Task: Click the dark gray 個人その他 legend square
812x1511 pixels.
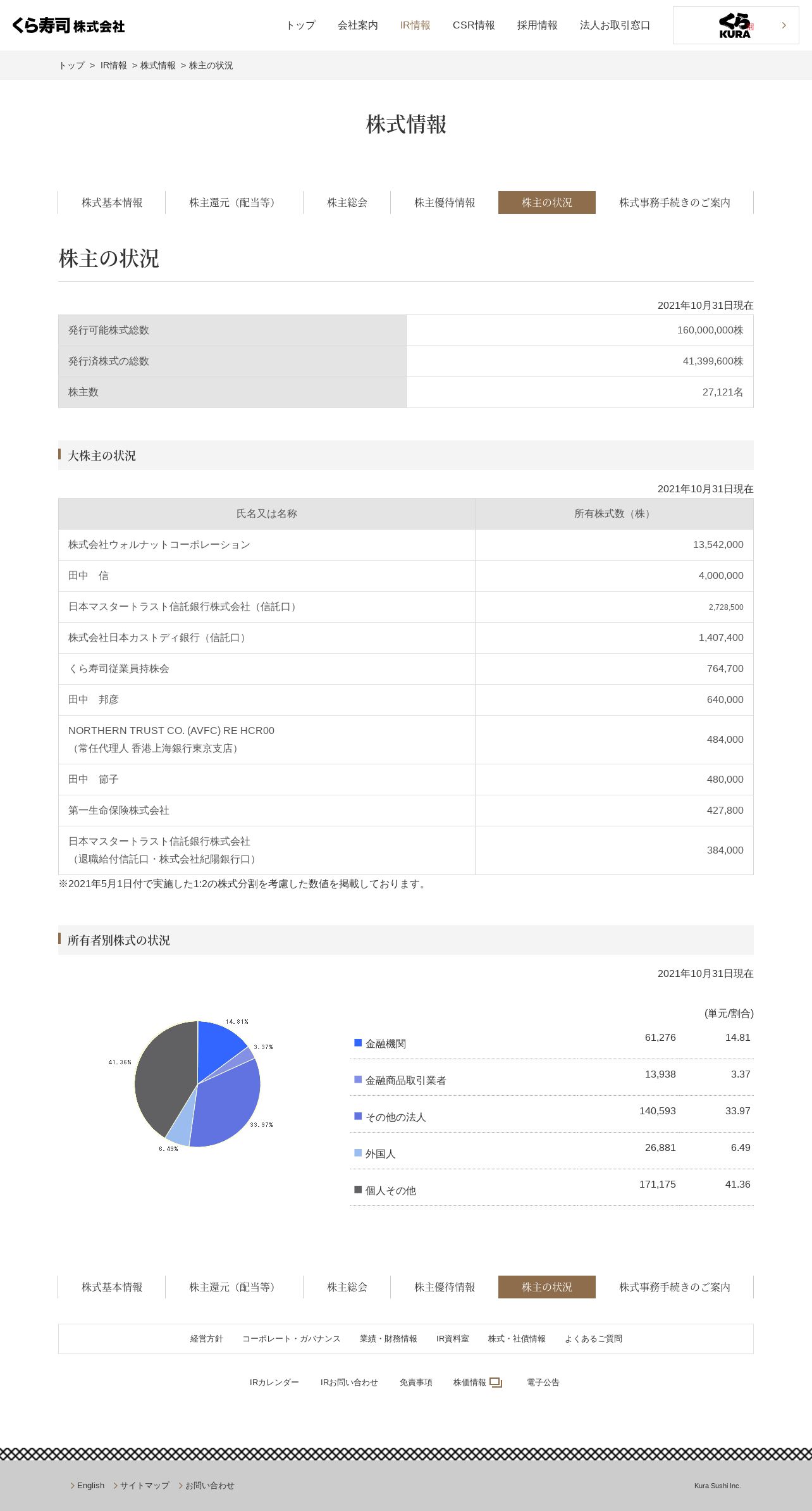Action: pyautogui.click(x=358, y=1190)
